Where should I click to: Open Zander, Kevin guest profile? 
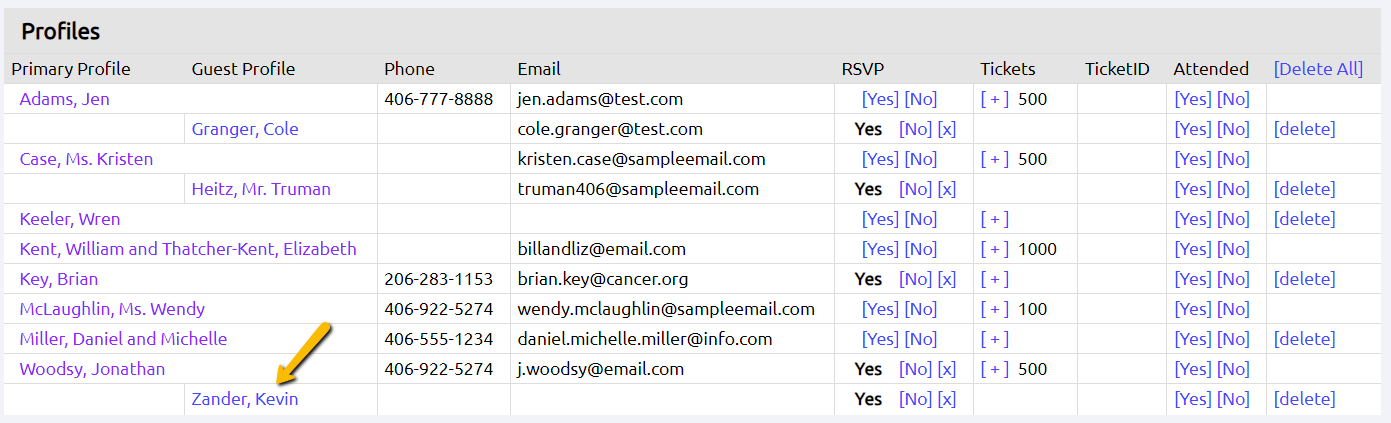click(x=245, y=399)
